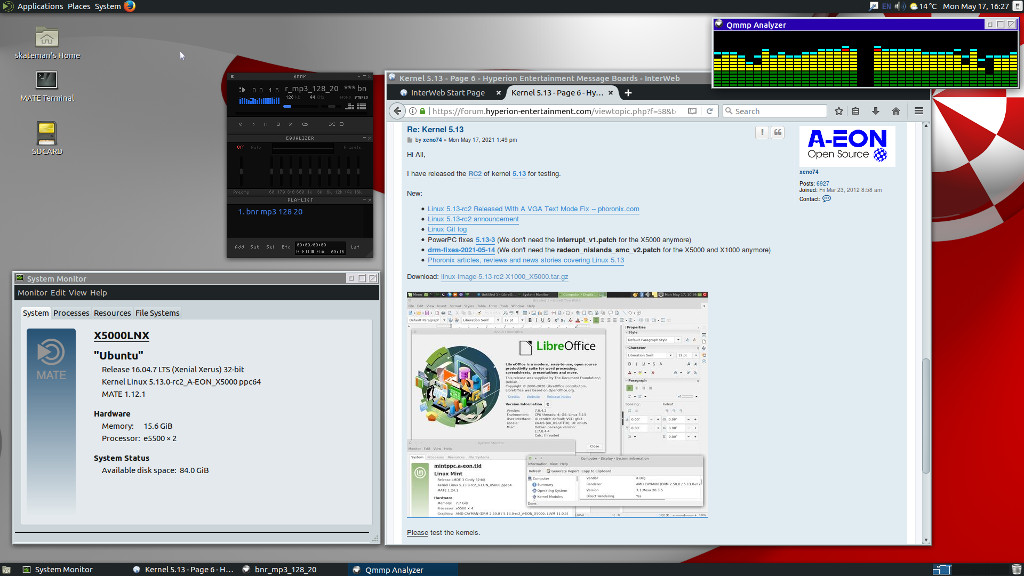Reload the current forum page

tap(709, 111)
